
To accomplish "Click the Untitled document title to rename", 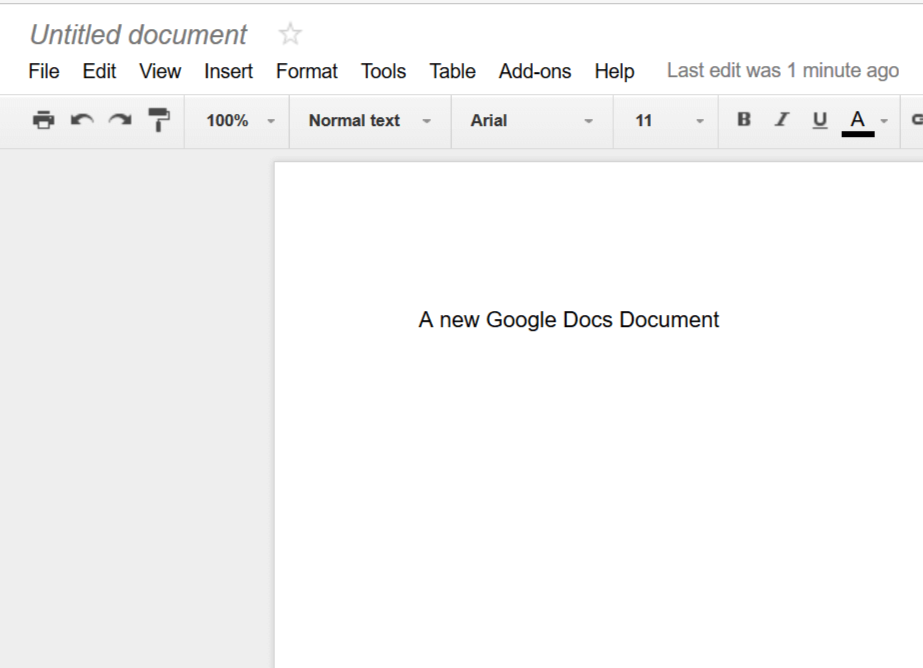I will pyautogui.click(x=138, y=35).
